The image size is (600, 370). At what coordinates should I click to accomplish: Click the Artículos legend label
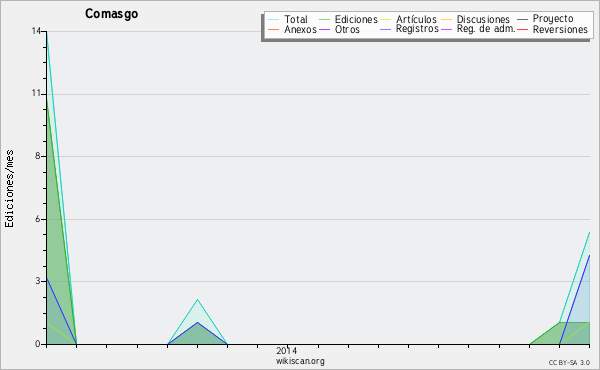tap(416, 19)
